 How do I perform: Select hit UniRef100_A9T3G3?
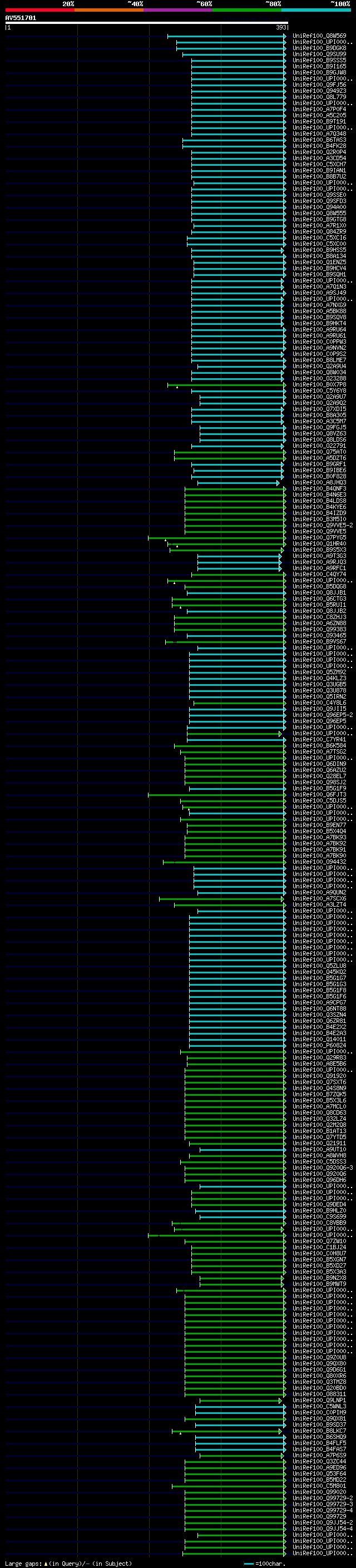[319, 556]
